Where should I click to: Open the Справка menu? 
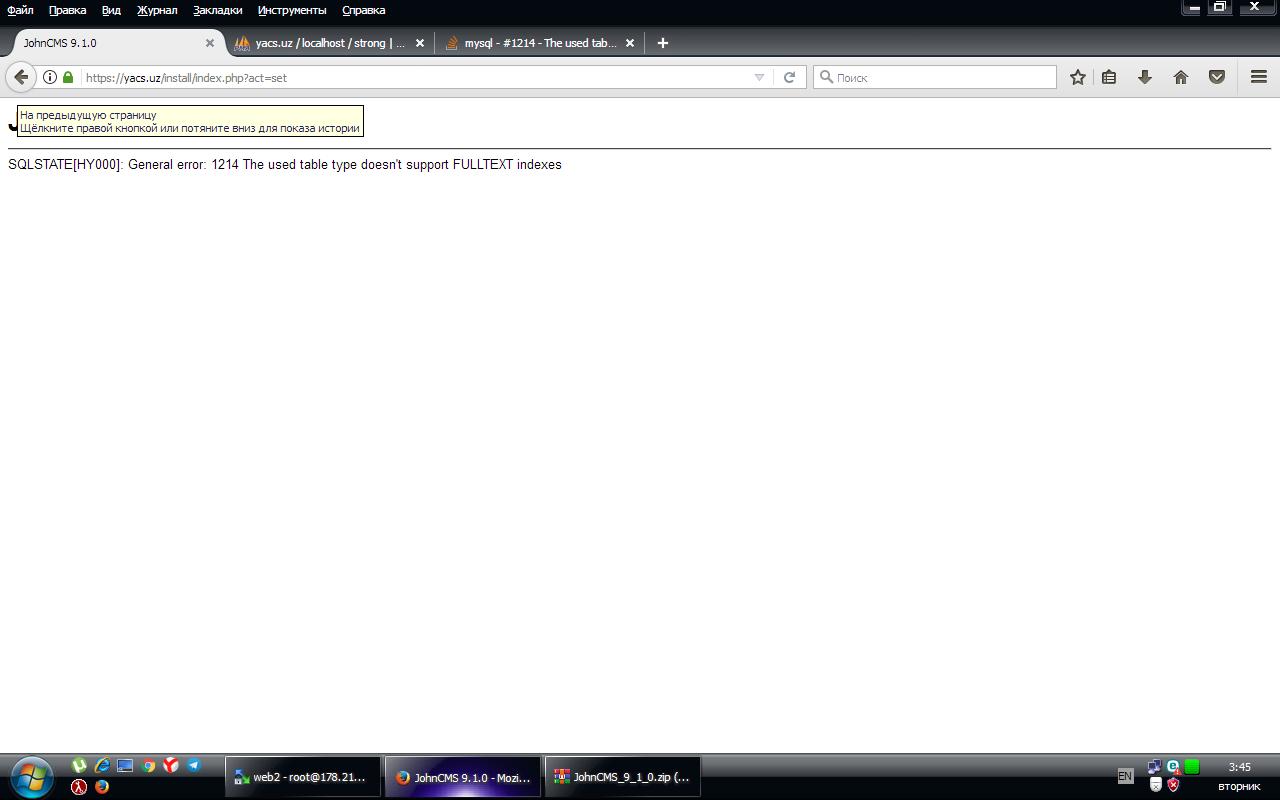pos(364,10)
